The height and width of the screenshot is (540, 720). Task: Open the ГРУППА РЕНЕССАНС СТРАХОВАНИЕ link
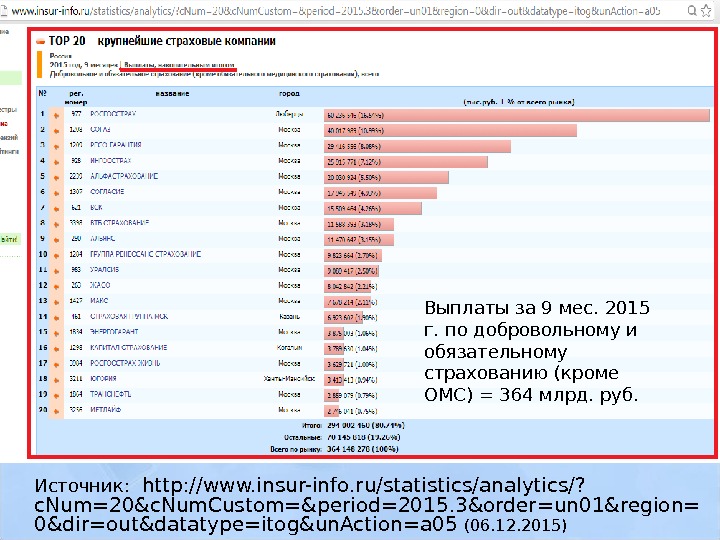[x=146, y=254]
